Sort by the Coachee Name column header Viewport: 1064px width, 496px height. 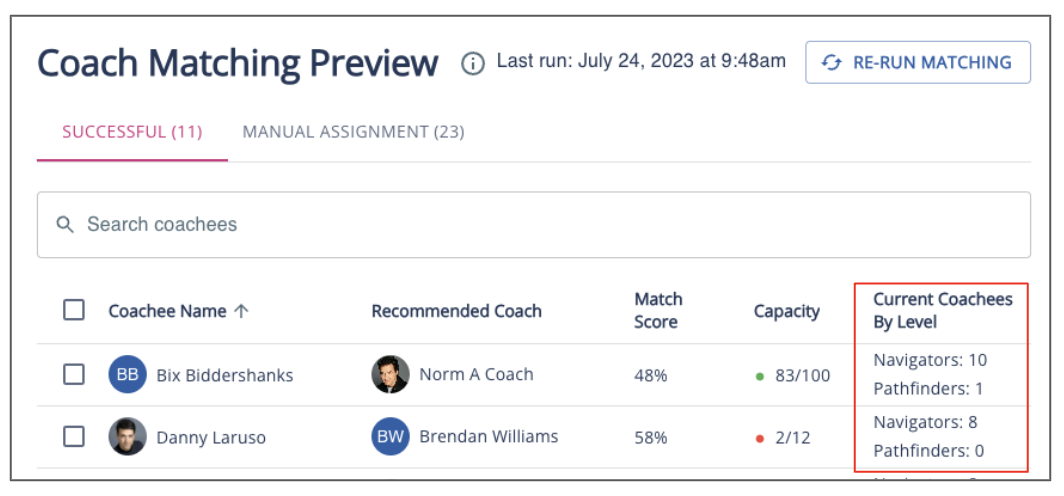click(167, 311)
